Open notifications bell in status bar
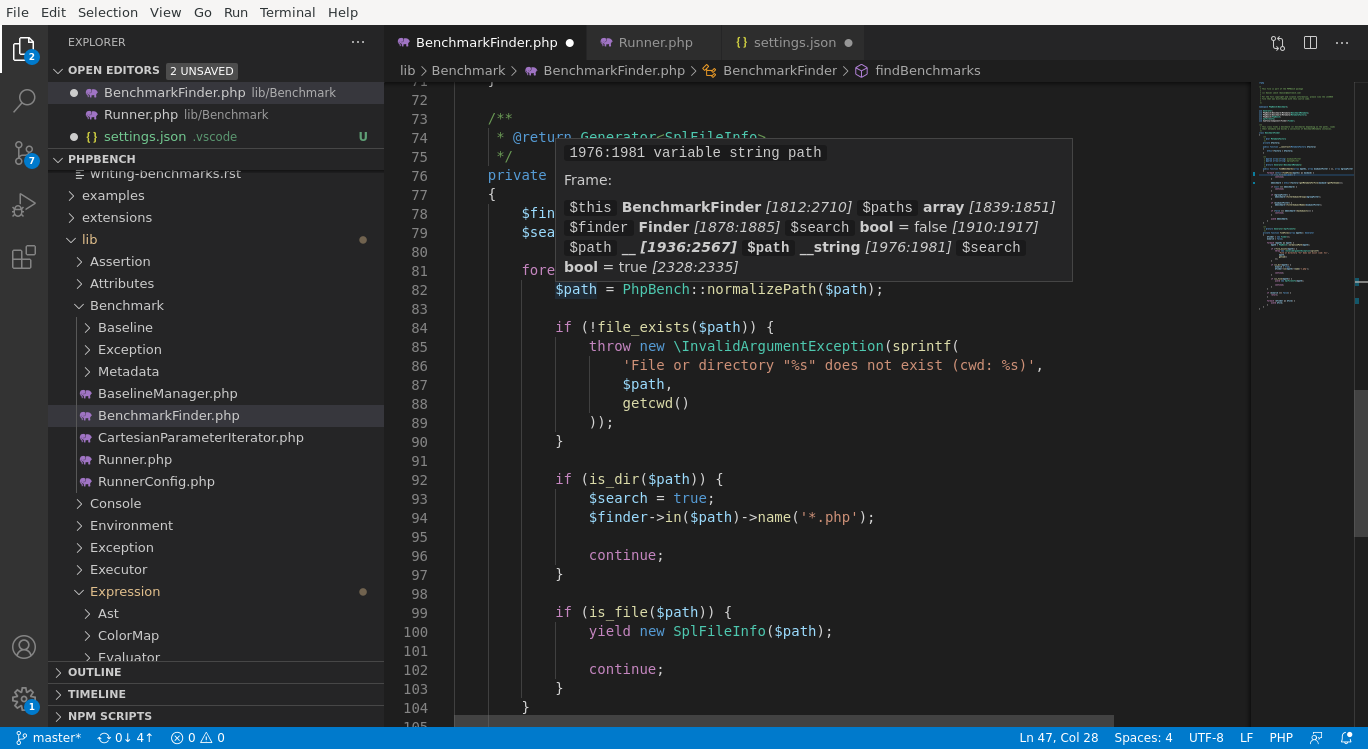Screen dimensions: 1368x749 click(x=1346, y=738)
